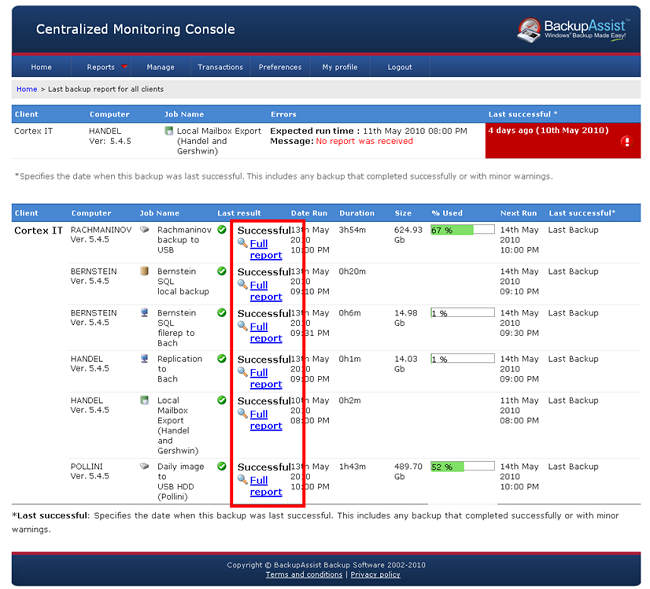Viewport: 650px width, 589px height.
Task: Click the 1h43m duration value
Action: click(352, 466)
